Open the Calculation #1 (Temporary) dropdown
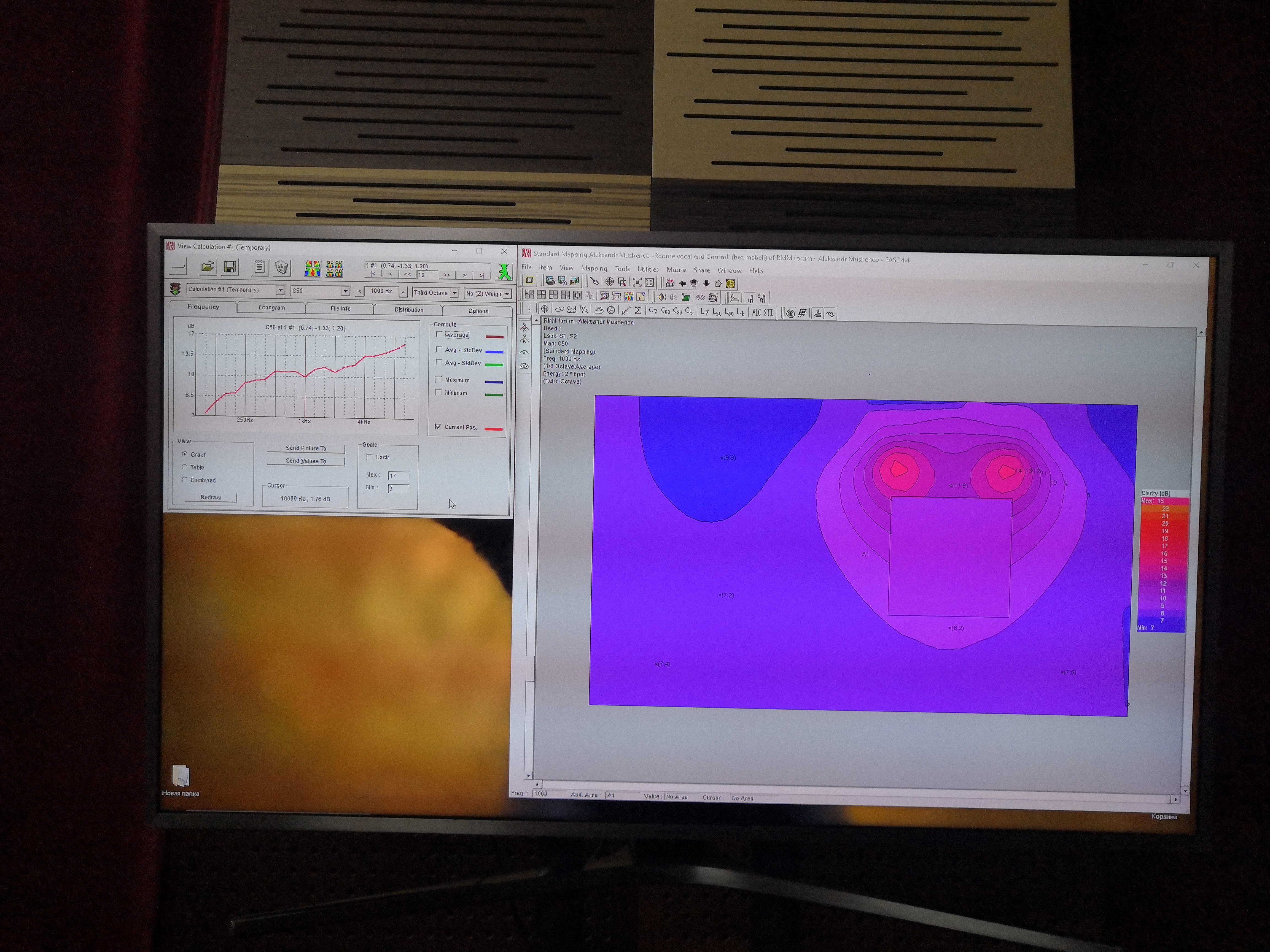This screenshot has width=1270, height=952. coord(280,290)
